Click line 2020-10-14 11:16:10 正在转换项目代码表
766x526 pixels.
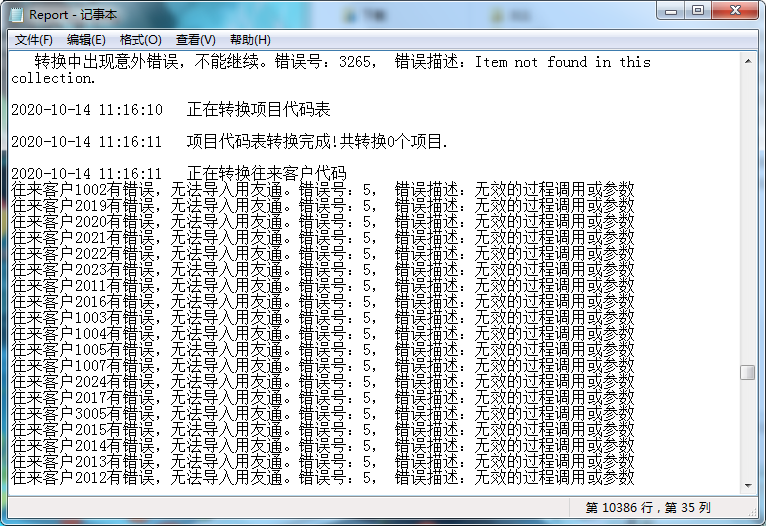coord(171,109)
